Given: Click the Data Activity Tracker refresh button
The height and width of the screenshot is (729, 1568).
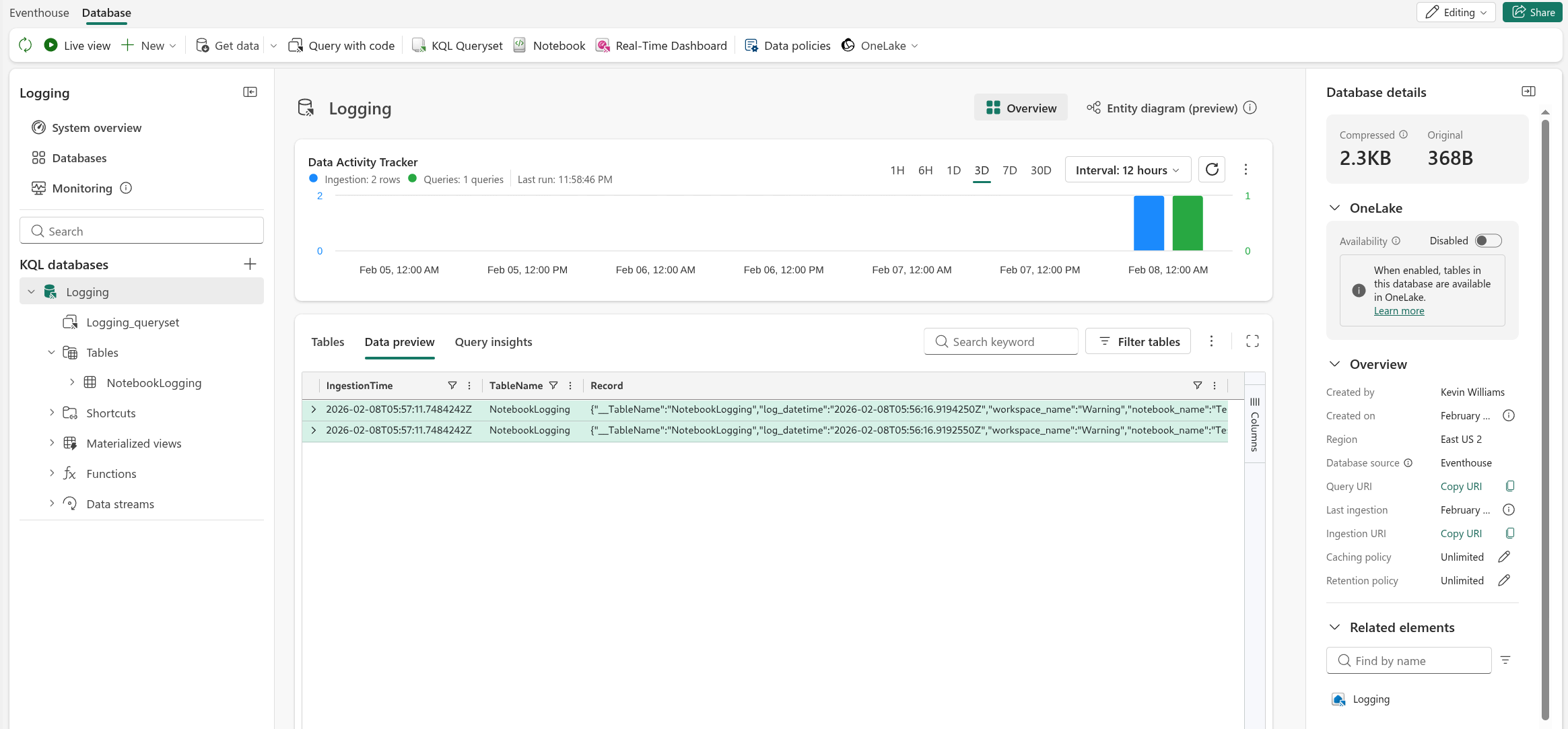Looking at the screenshot, I should pos(1211,170).
